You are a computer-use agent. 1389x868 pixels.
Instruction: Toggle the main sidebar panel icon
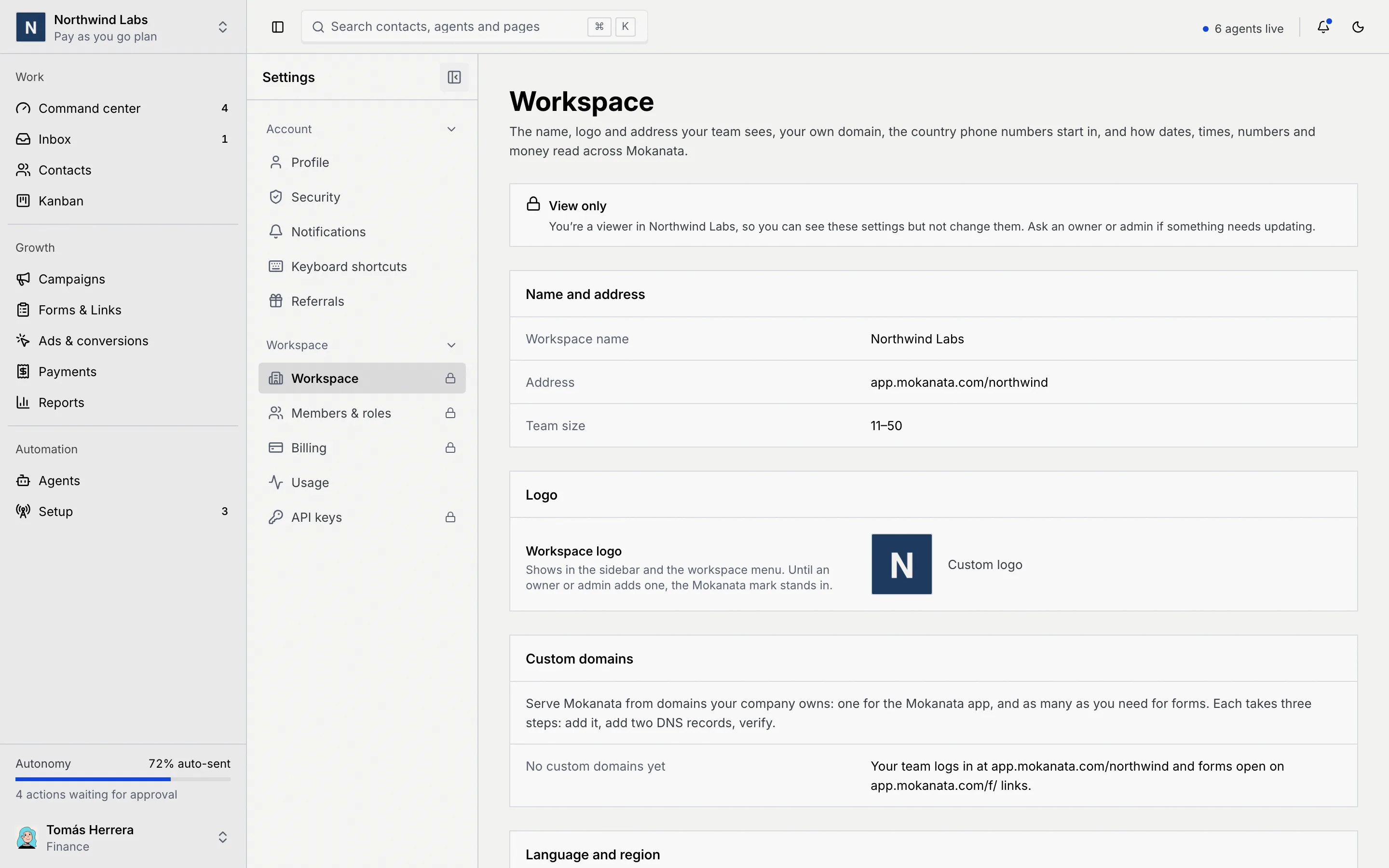[x=278, y=27]
